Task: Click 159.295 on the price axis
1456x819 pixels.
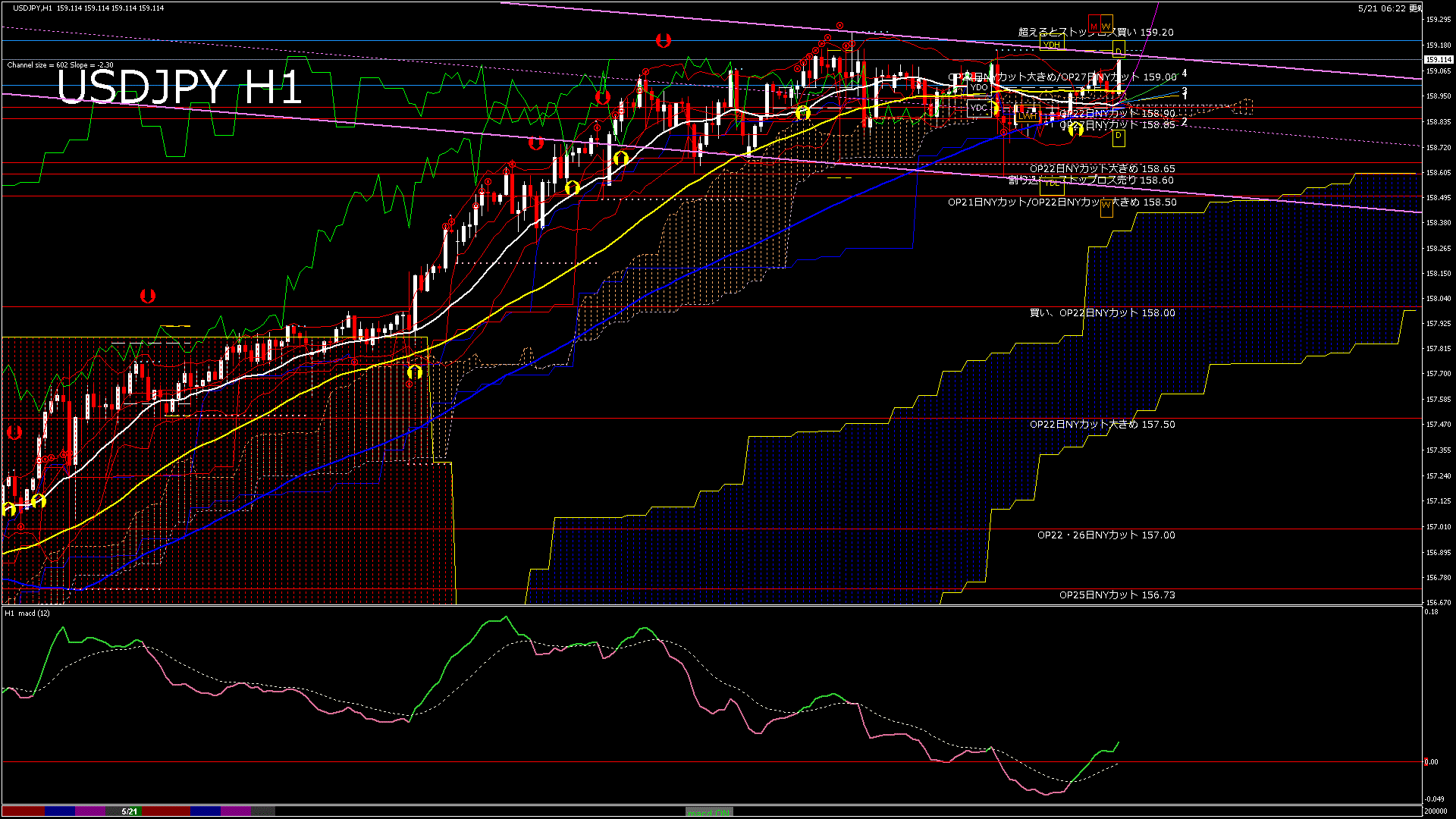Action: (x=1439, y=20)
